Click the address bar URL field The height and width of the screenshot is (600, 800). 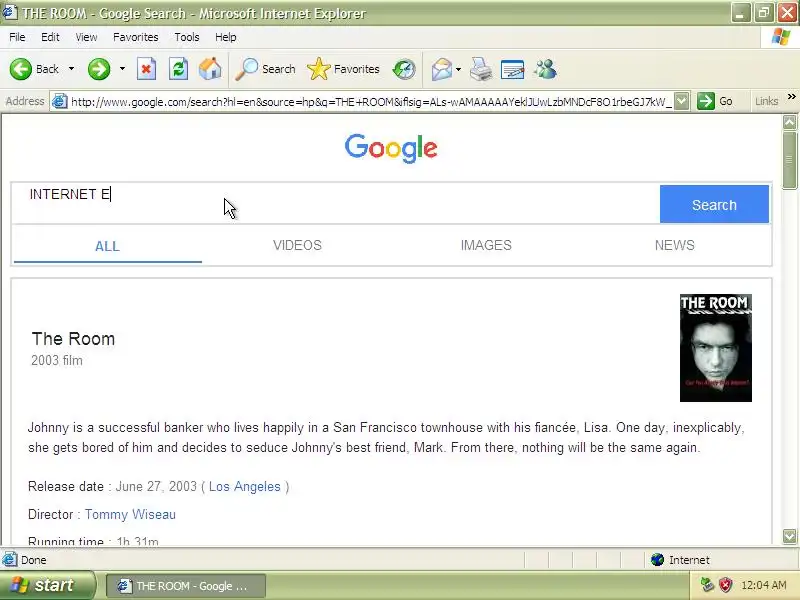(x=371, y=102)
